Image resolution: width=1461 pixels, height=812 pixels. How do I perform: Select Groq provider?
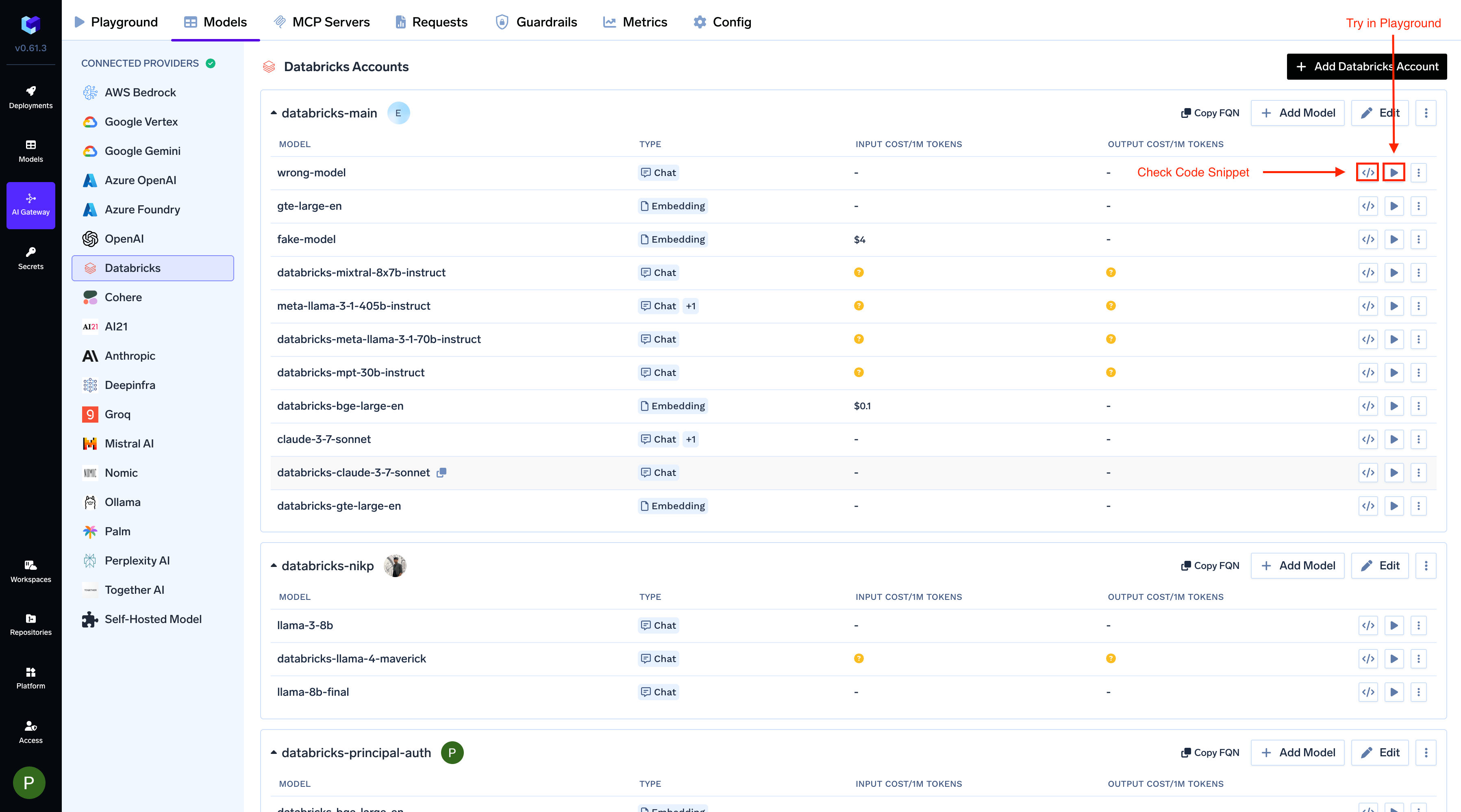152,415
